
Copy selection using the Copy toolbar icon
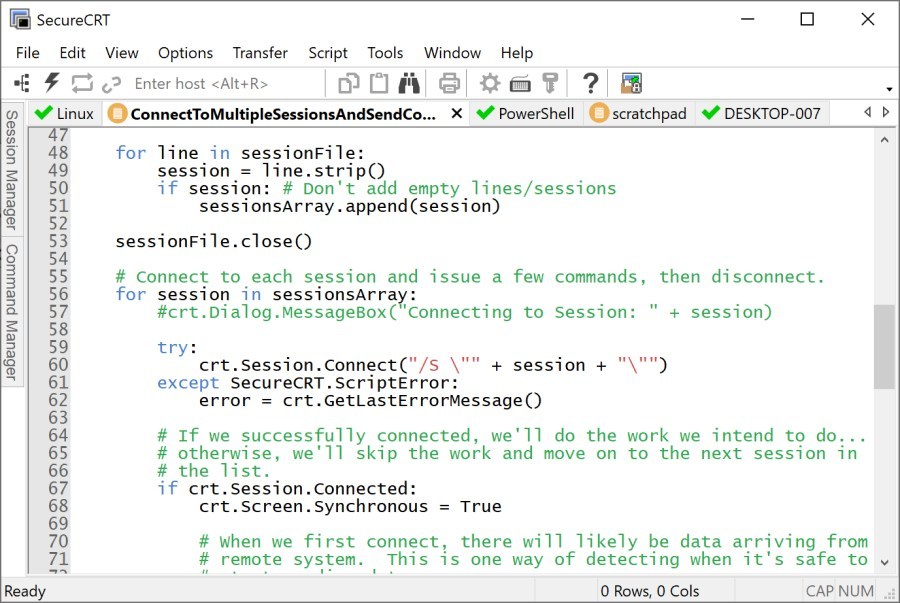tap(349, 83)
